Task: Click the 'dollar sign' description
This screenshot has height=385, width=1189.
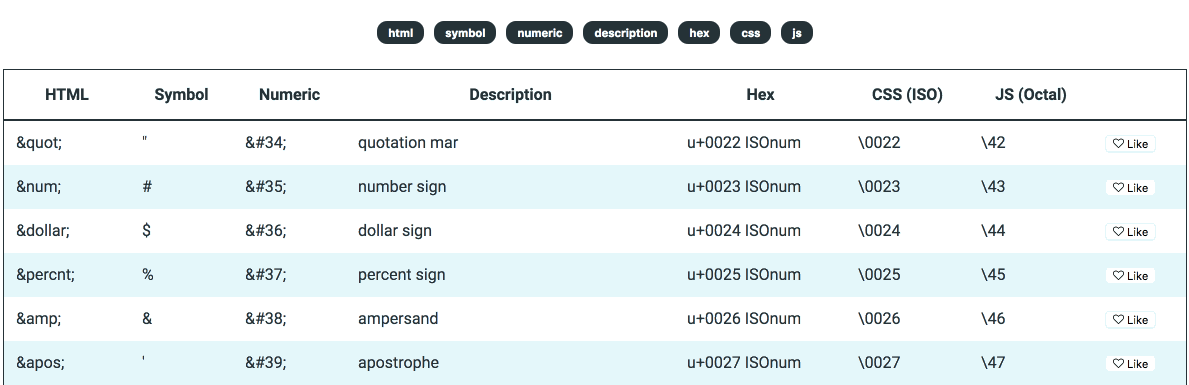Action: 394,230
